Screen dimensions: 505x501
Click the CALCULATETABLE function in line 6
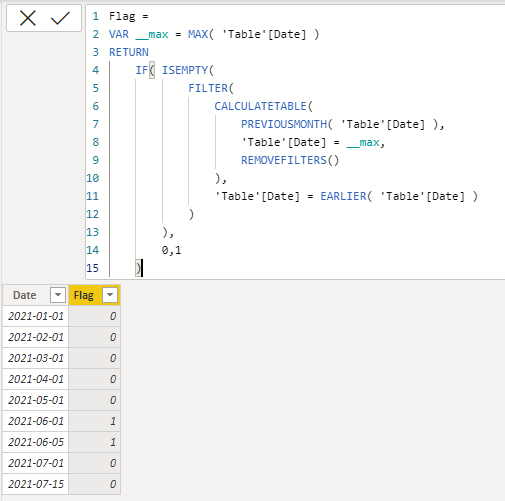click(x=260, y=106)
